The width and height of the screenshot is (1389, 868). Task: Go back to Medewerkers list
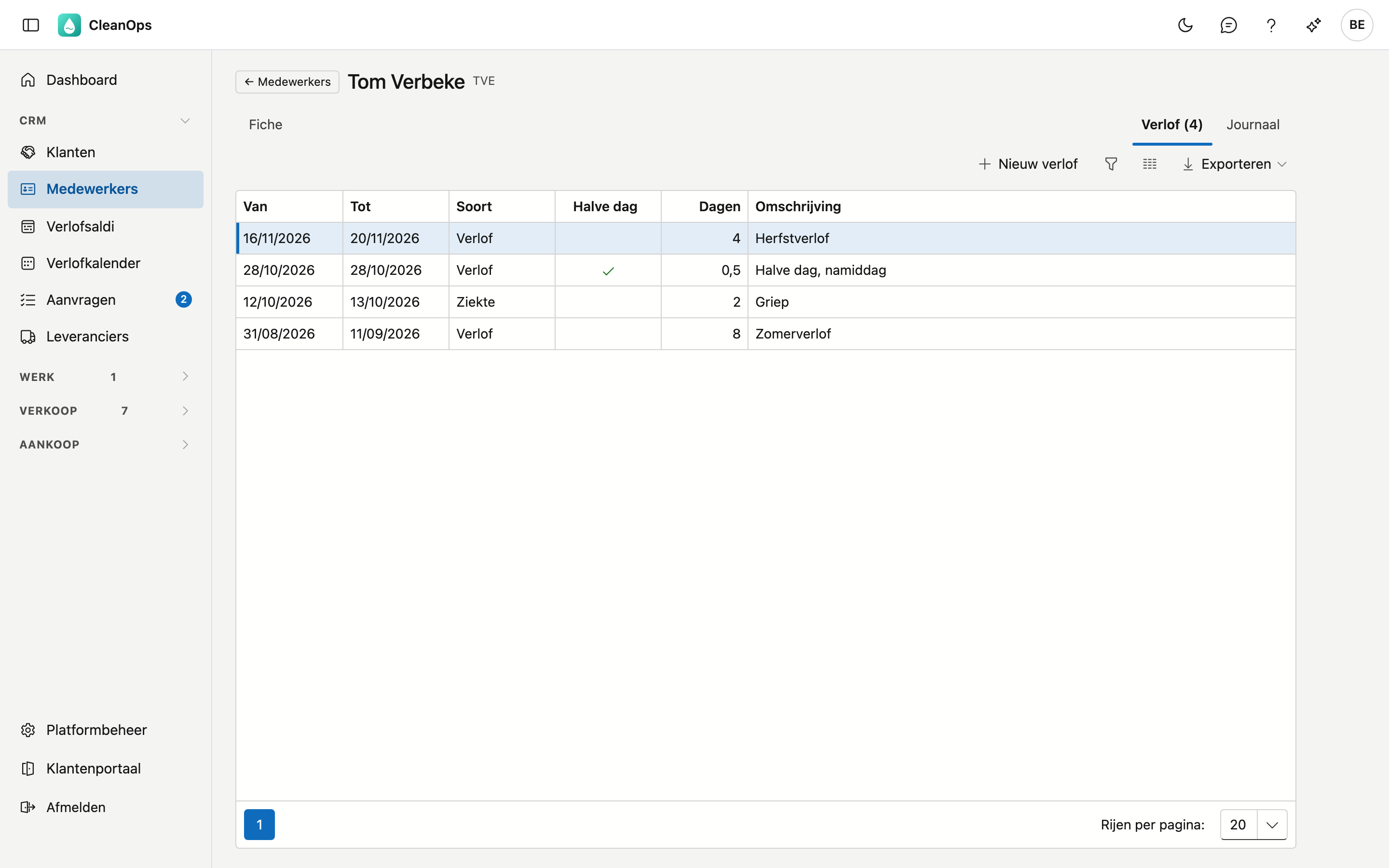tap(287, 81)
